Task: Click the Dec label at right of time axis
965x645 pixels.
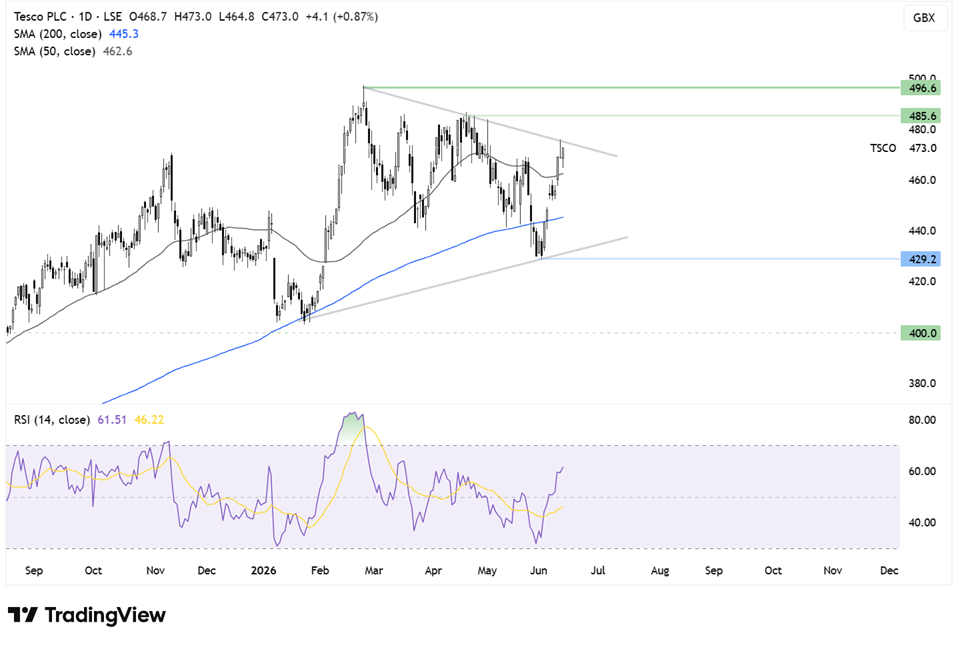Action: pyautogui.click(x=889, y=571)
